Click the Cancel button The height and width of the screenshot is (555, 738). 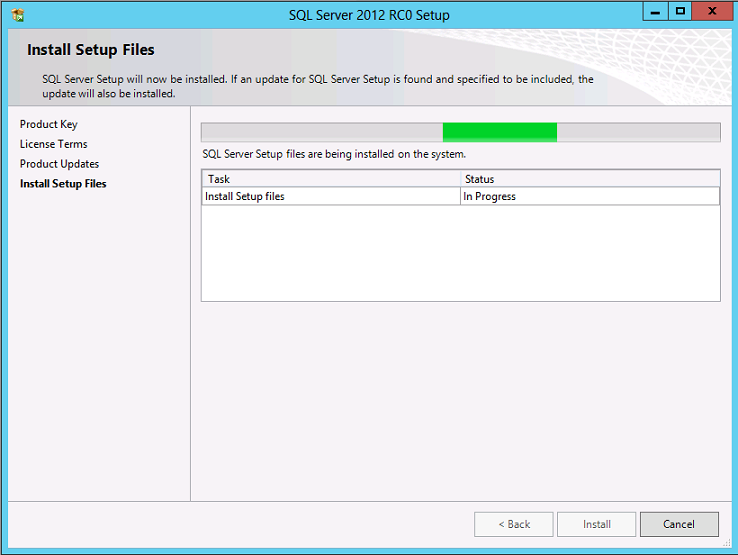click(679, 524)
